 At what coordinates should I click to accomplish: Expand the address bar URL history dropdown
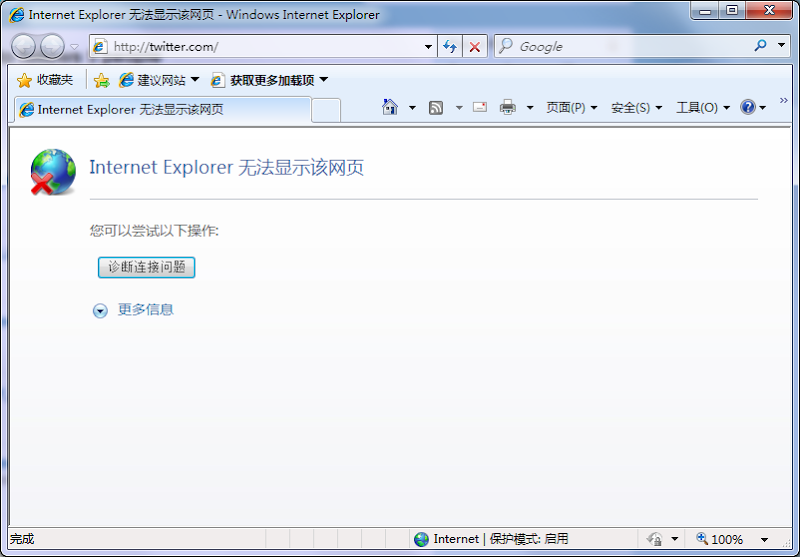click(x=429, y=47)
